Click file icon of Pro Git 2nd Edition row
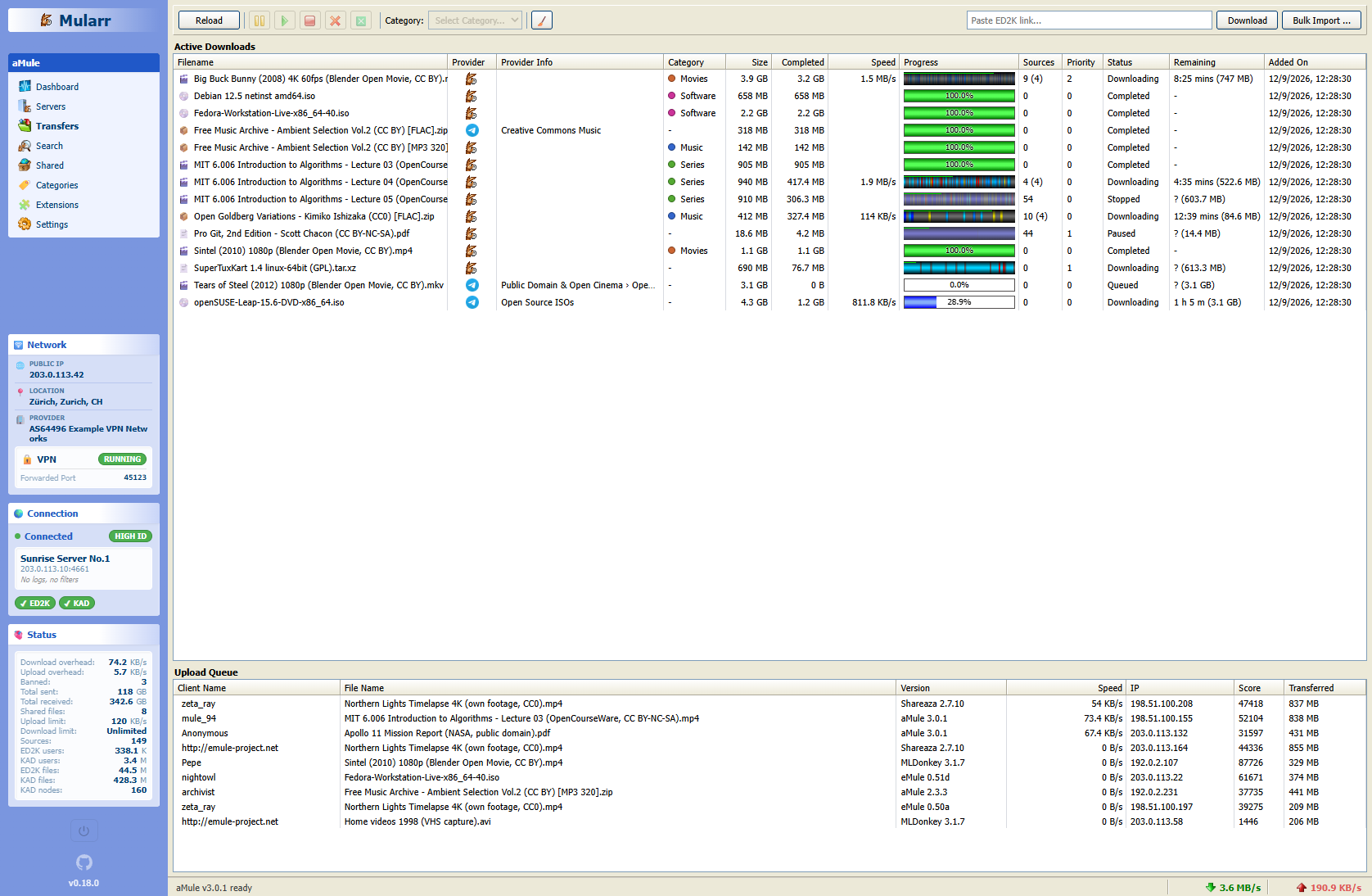The image size is (1372, 896). (x=184, y=233)
